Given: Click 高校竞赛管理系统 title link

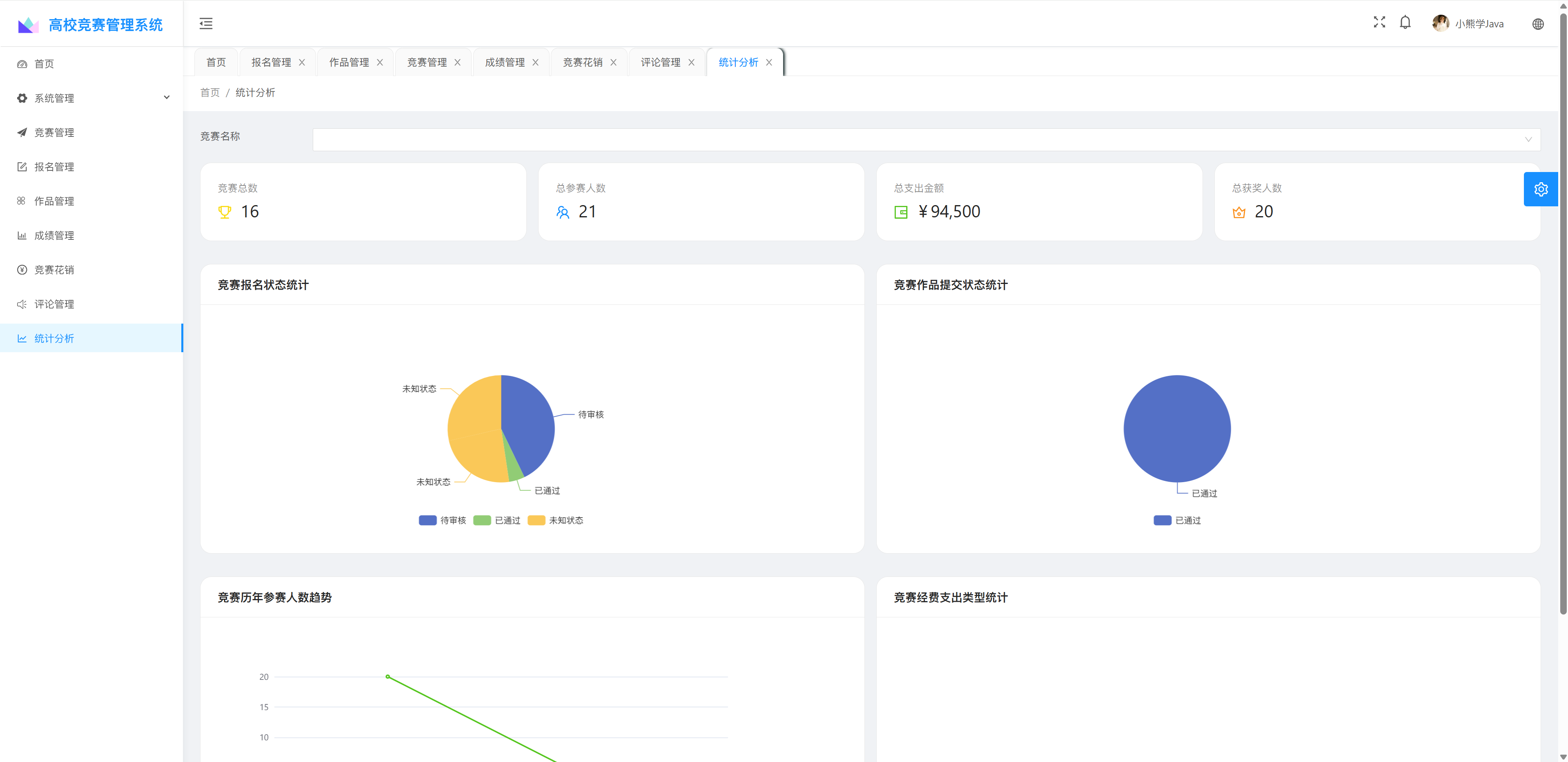Looking at the screenshot, I should click(x=106, y=25).
